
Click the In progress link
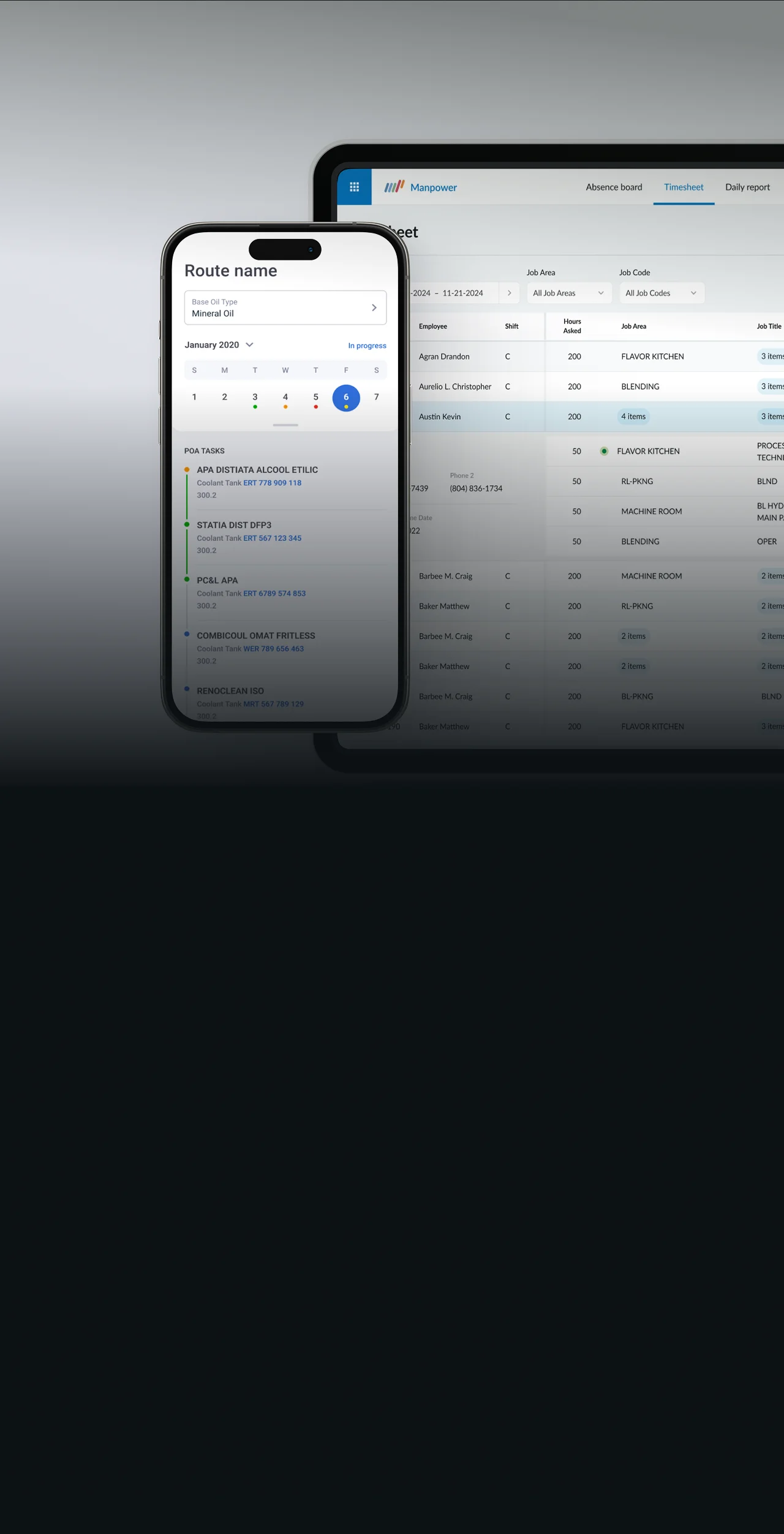point(367,346)
